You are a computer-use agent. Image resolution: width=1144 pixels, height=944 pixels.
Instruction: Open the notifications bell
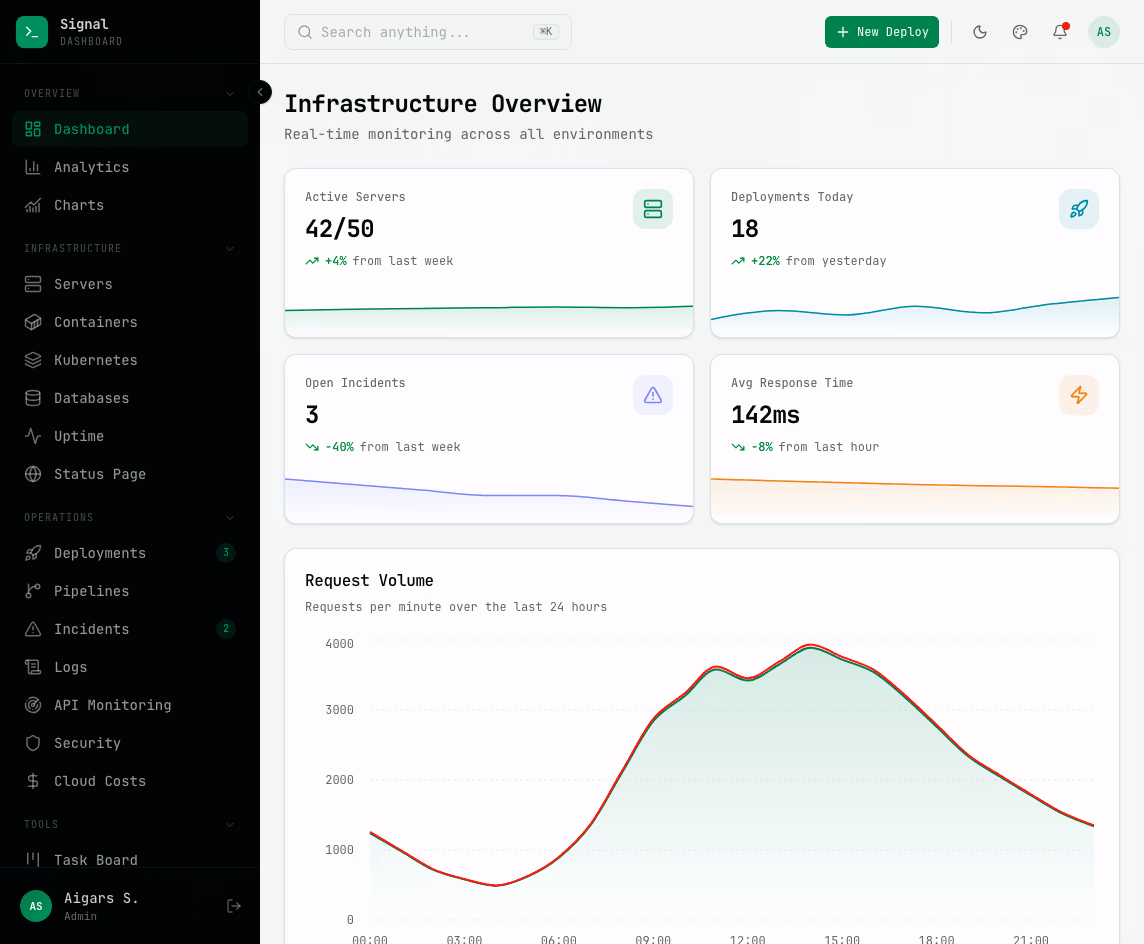coord(1060,32)
